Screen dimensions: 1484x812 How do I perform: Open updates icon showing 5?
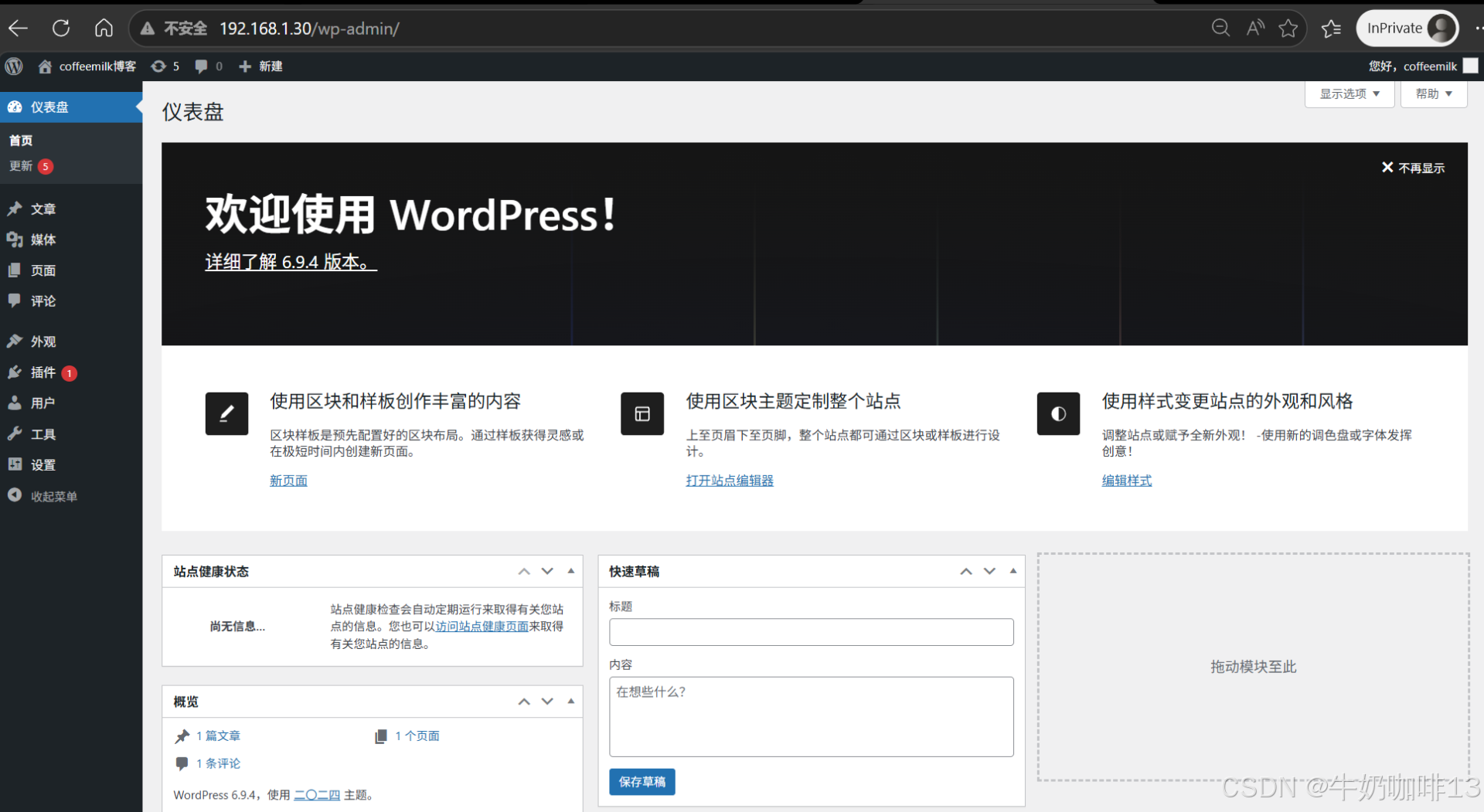(165, 66)
